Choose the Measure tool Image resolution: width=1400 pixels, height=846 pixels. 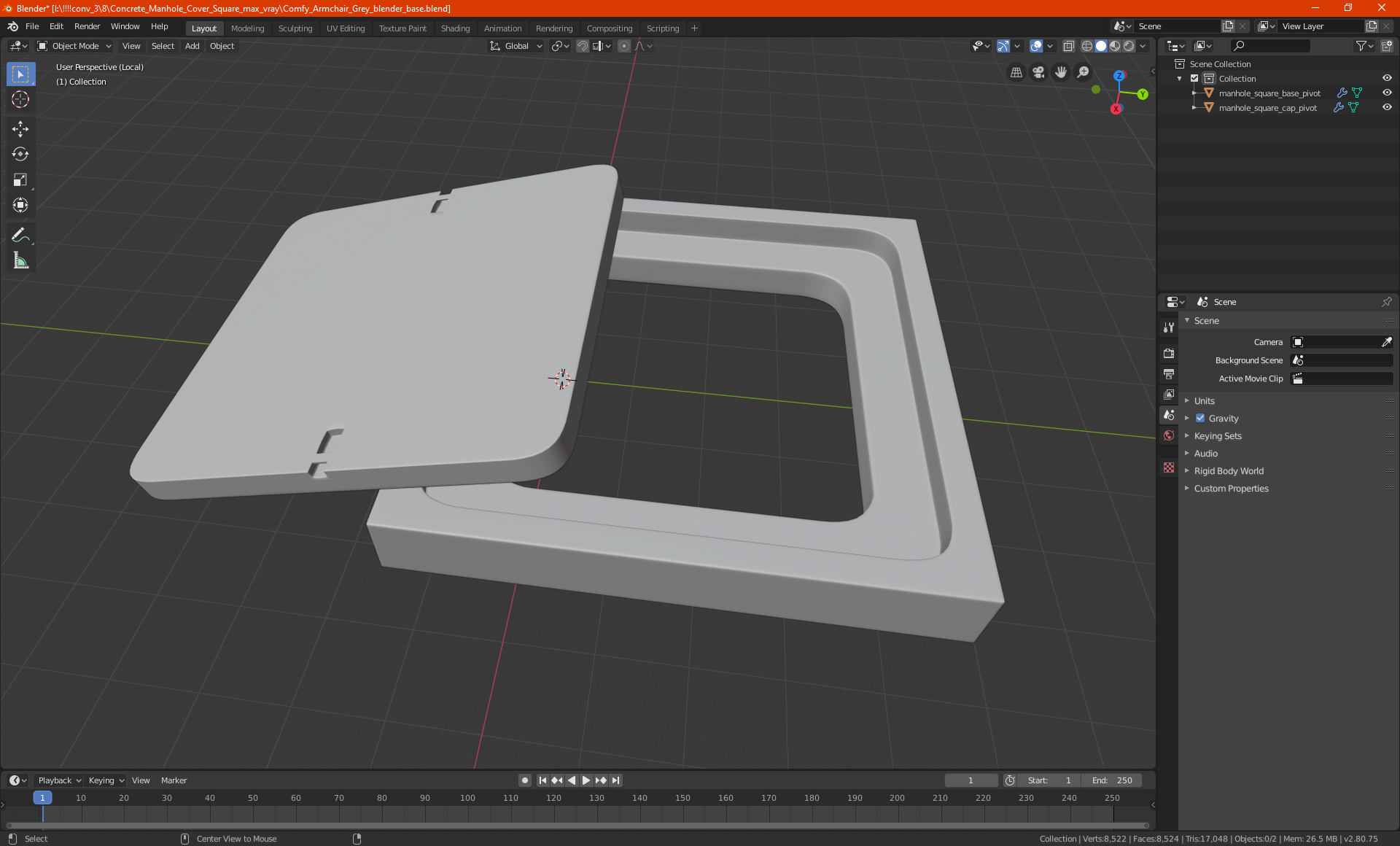click(20, 260)
